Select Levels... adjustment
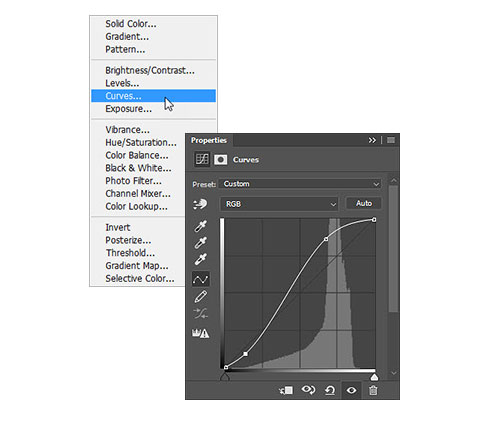The width and height of the screenshot is (490, 427). pyautogui.click(x=153, y=83)
